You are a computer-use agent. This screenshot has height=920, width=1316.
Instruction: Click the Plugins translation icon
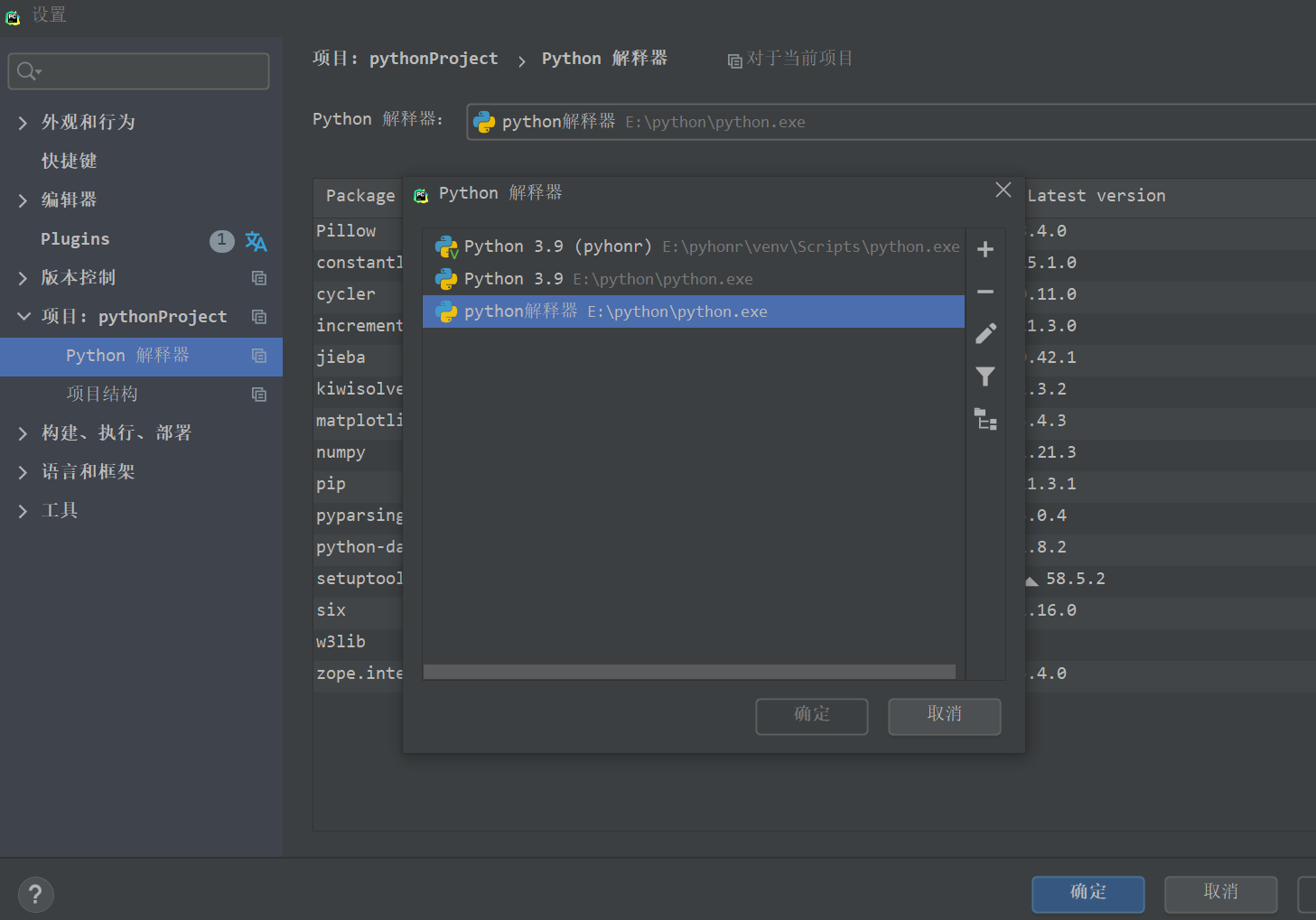click(256, 241)
